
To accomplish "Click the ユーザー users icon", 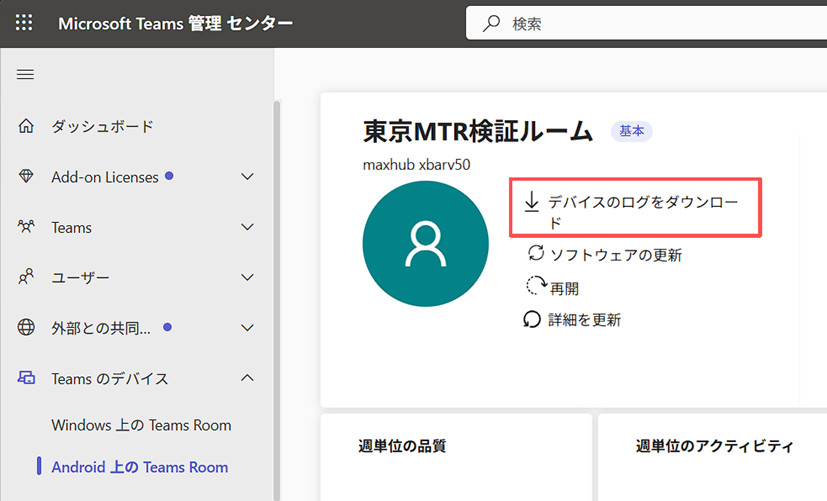I will coord(27,277).
